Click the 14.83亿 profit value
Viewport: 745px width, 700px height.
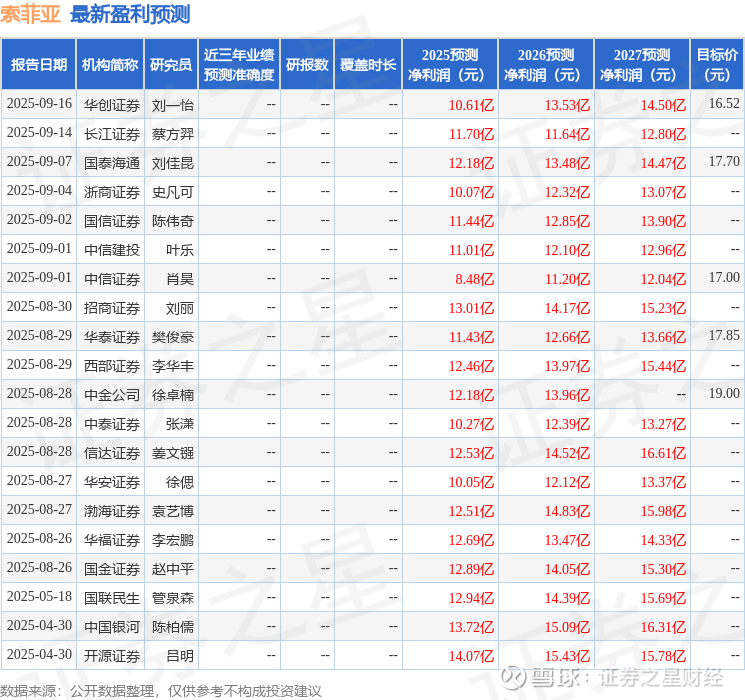pos(567,511)
